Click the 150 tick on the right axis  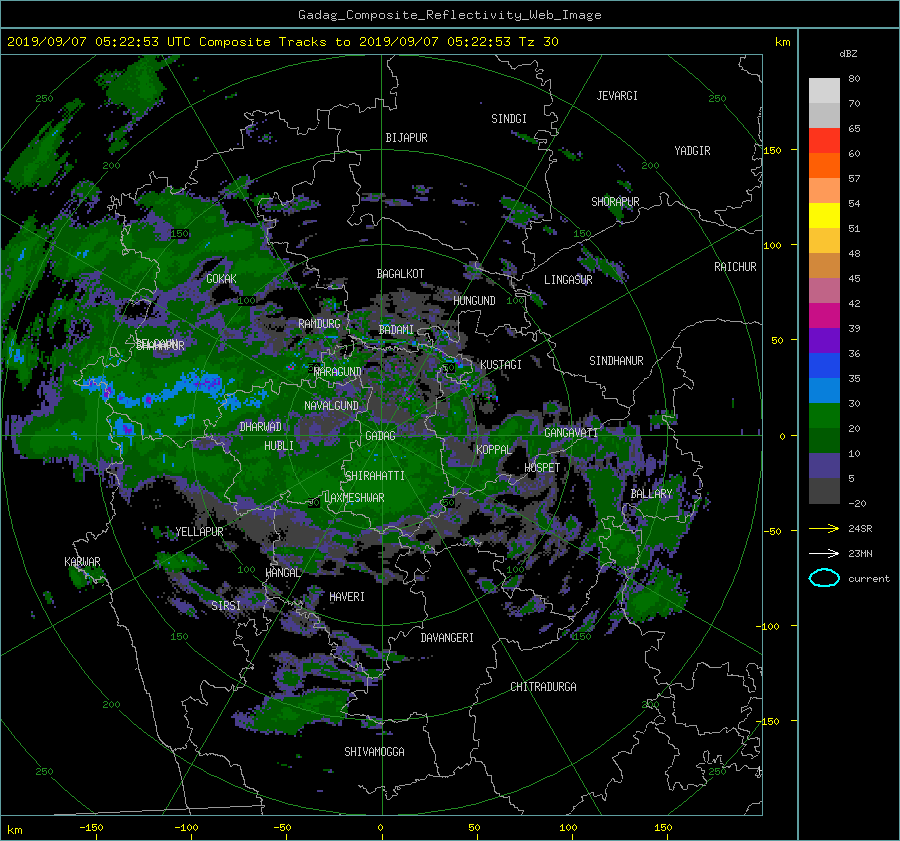(772, 150)
